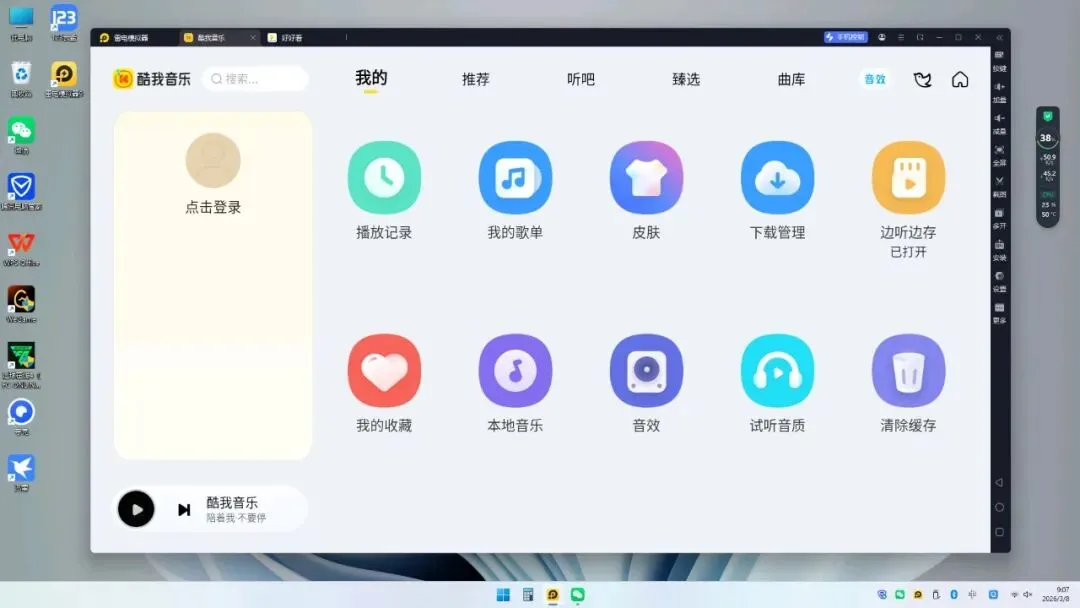
Task: Click 全屏 fullscreen in the emulator sidebar
Action: point(999,156)
